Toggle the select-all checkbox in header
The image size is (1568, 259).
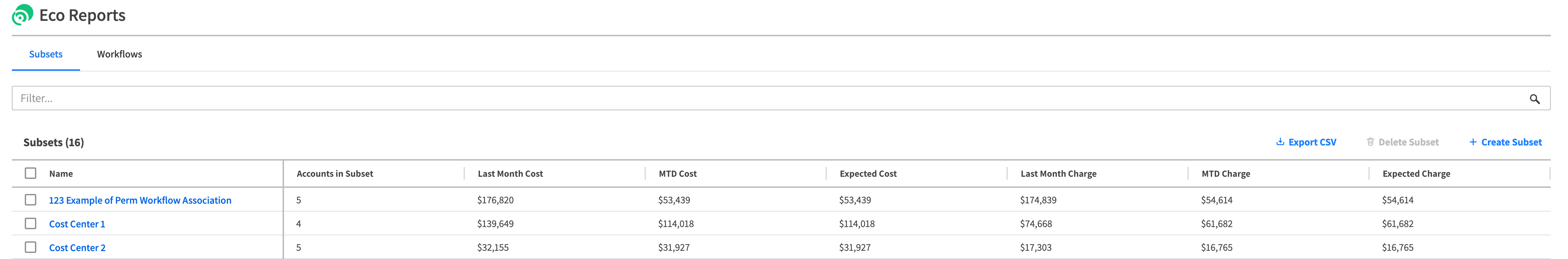click(x=31, y=174)
